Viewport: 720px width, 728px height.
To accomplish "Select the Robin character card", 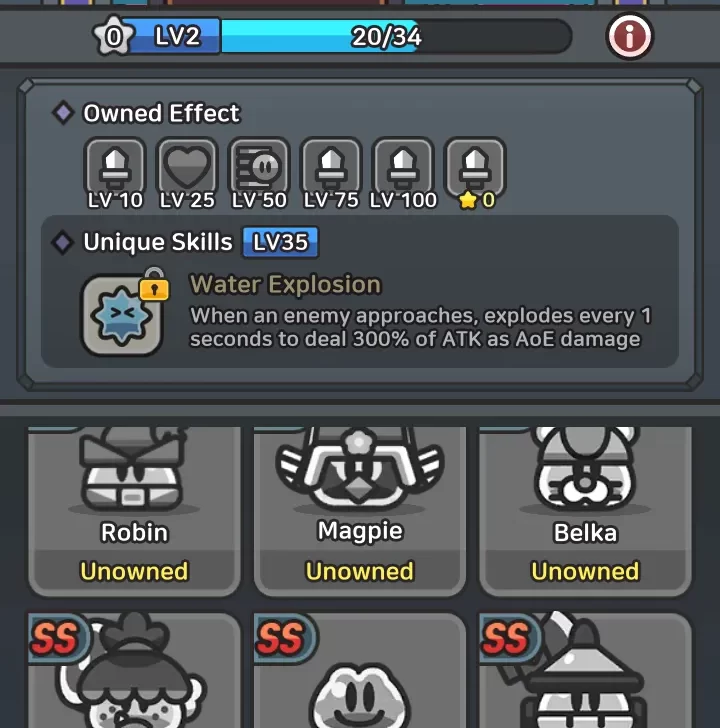I will point(134,510).
